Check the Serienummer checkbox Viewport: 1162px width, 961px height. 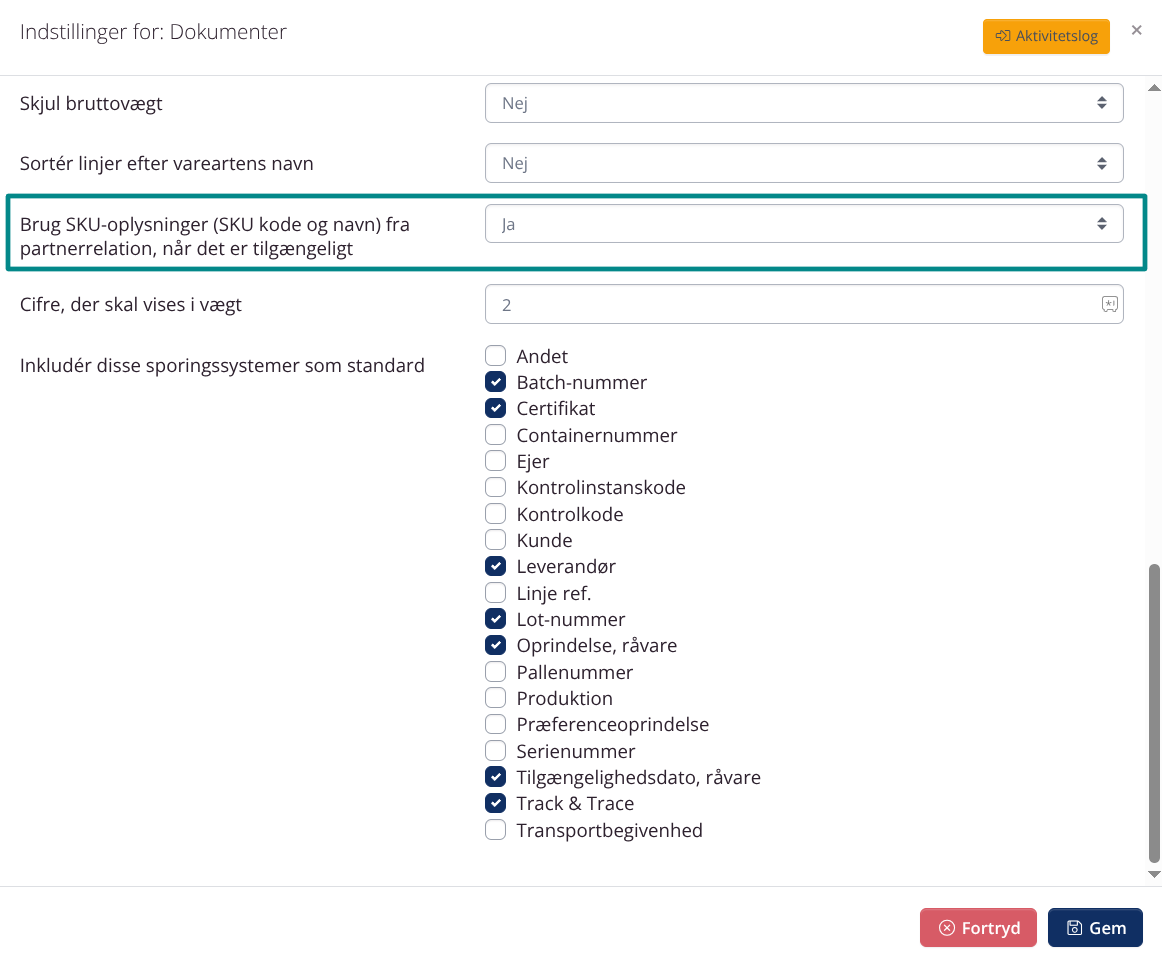[x=495, y=751]
